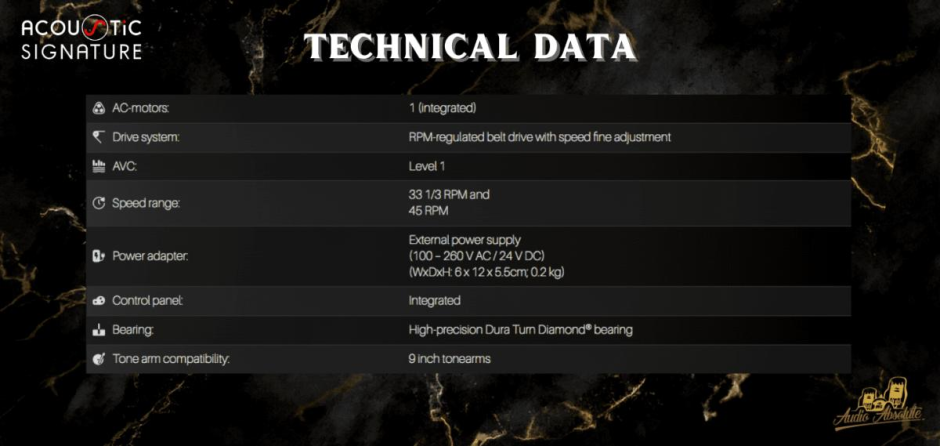Click the "33 1/3 RPM and" speed text

point(449,194)
